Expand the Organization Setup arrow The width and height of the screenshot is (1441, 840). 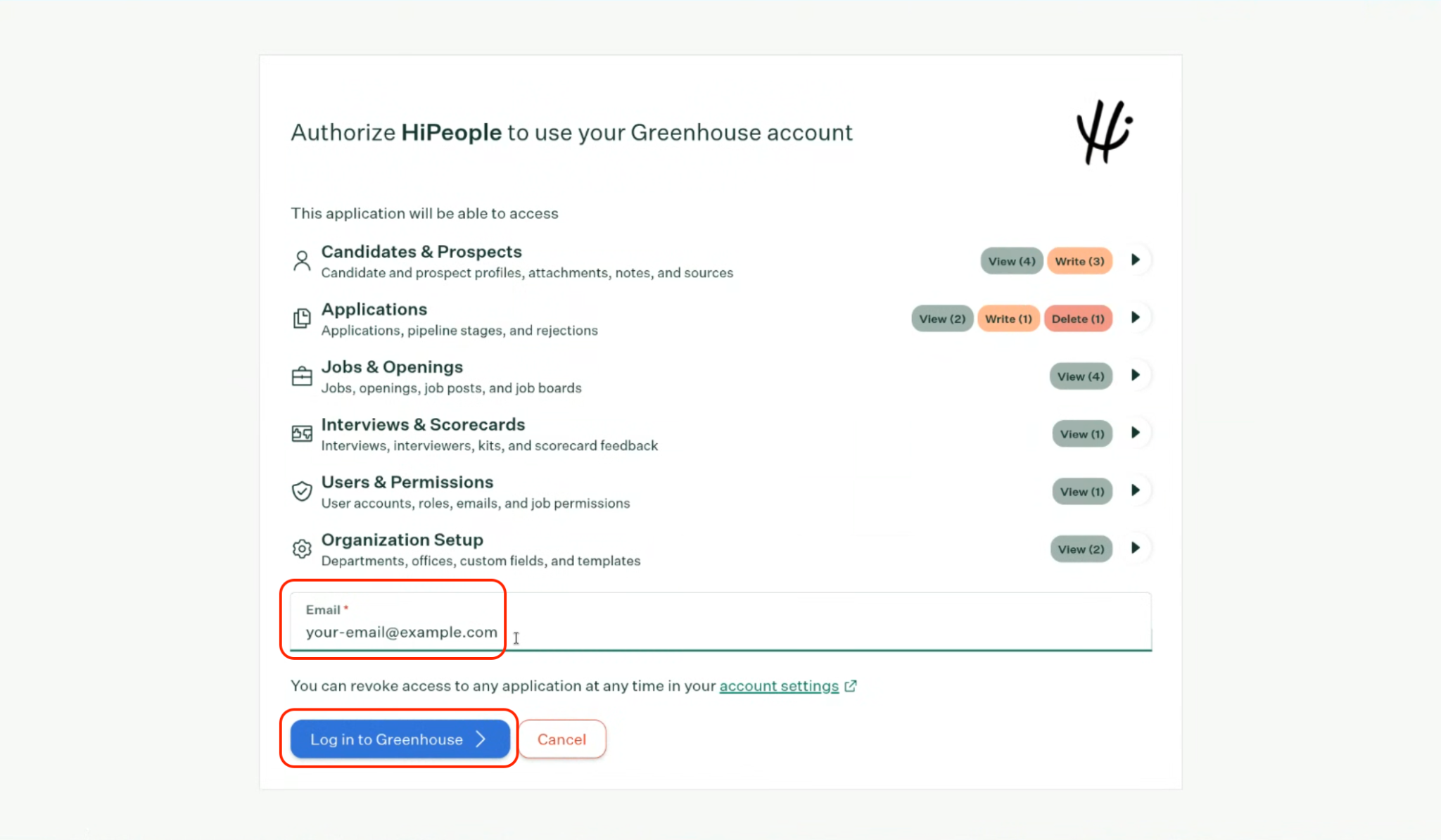(1136, 549)
